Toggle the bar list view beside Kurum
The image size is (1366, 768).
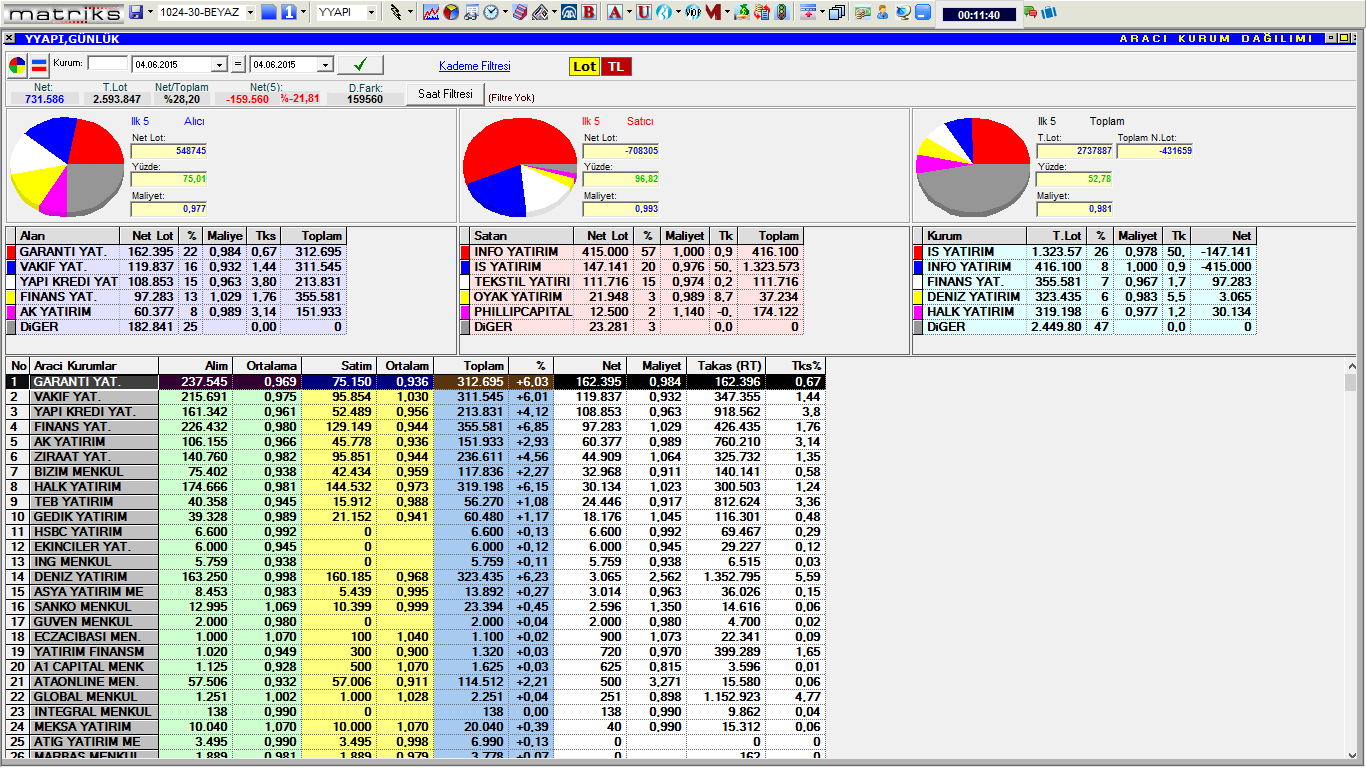point(39,66)
